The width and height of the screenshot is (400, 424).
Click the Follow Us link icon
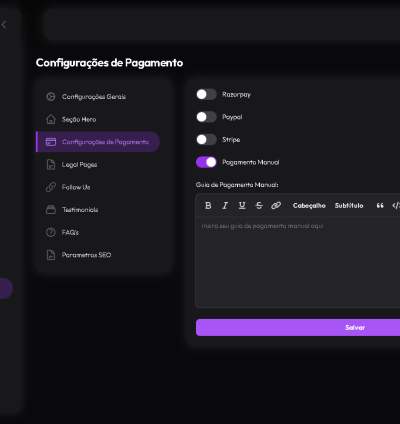pos(51,187)
